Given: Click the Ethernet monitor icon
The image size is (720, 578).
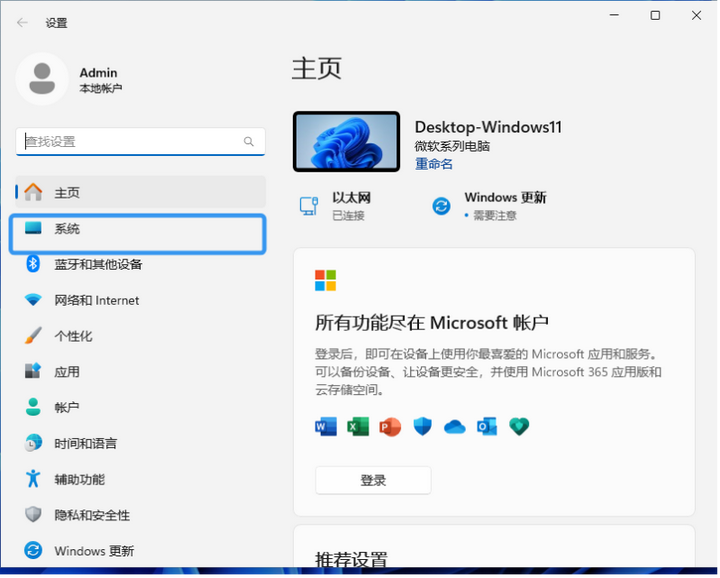Looking at the screenshot, I should pyautogui.click(x=309, y=206).
